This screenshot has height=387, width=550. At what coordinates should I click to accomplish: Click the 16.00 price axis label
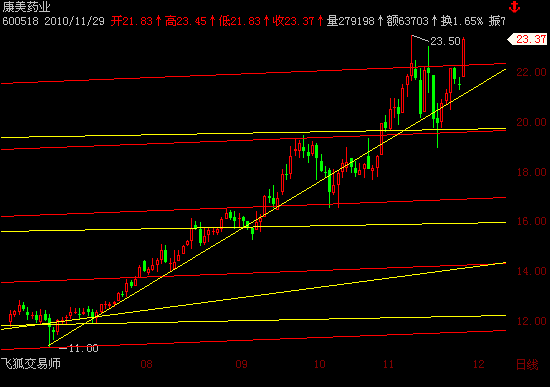[x=531, y=221]
